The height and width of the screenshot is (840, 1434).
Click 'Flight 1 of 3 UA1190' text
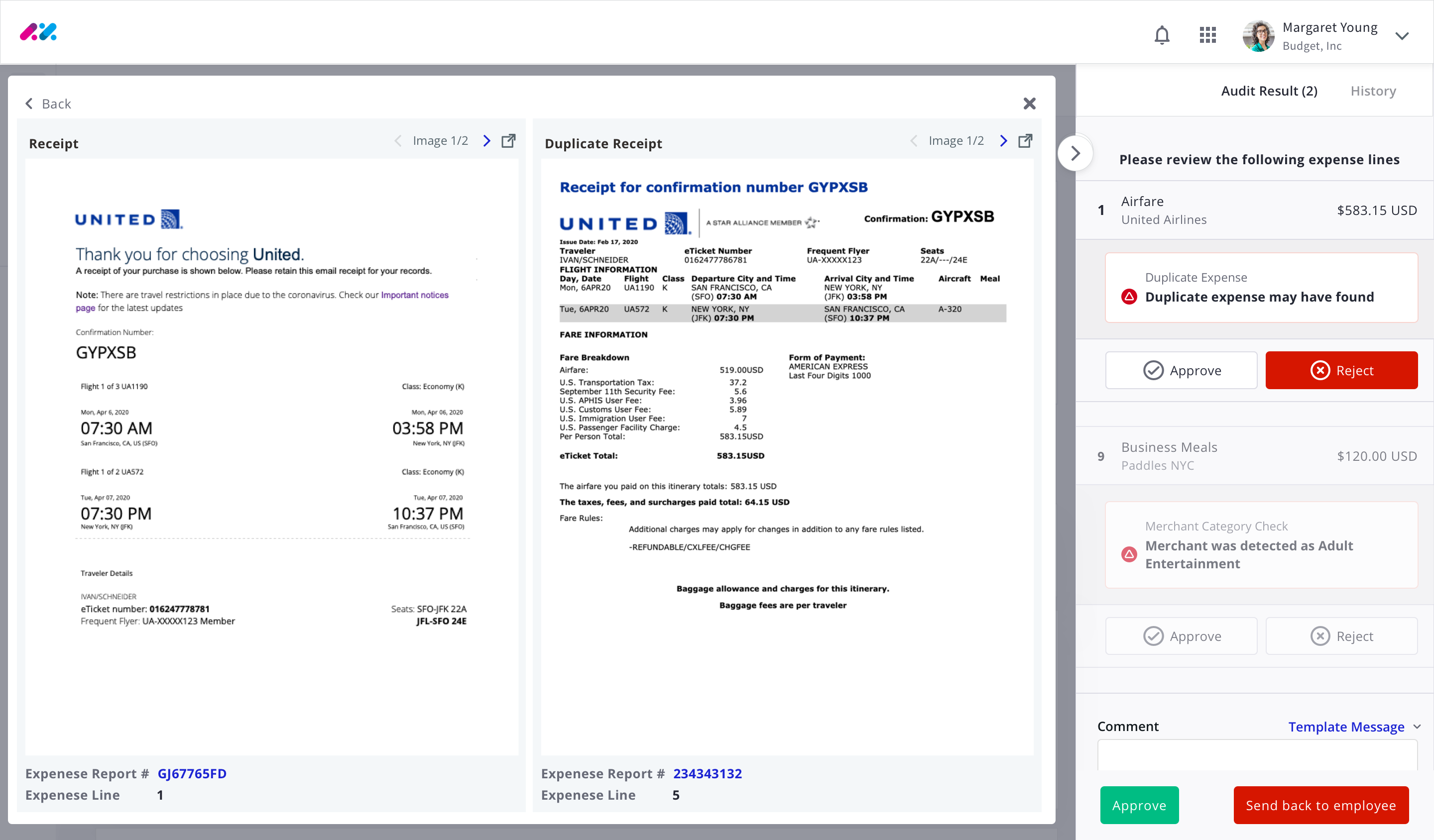(x=114, y=386)
